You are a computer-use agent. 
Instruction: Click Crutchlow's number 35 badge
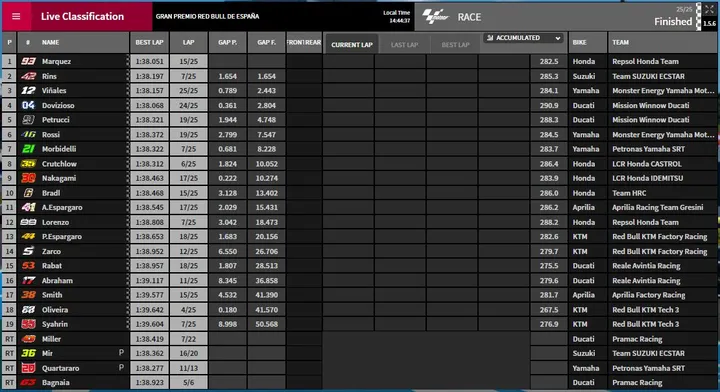[x=28, y=163]
